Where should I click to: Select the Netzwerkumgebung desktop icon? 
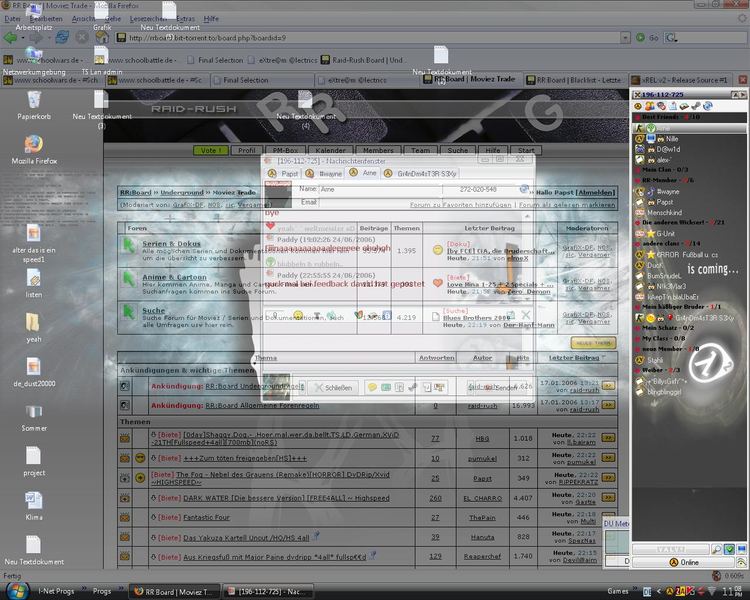tap(33, 61)
